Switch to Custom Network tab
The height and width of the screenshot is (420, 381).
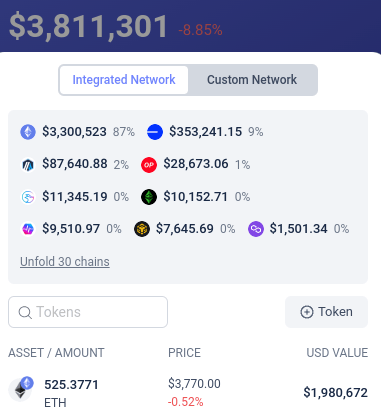click(252, 80)
